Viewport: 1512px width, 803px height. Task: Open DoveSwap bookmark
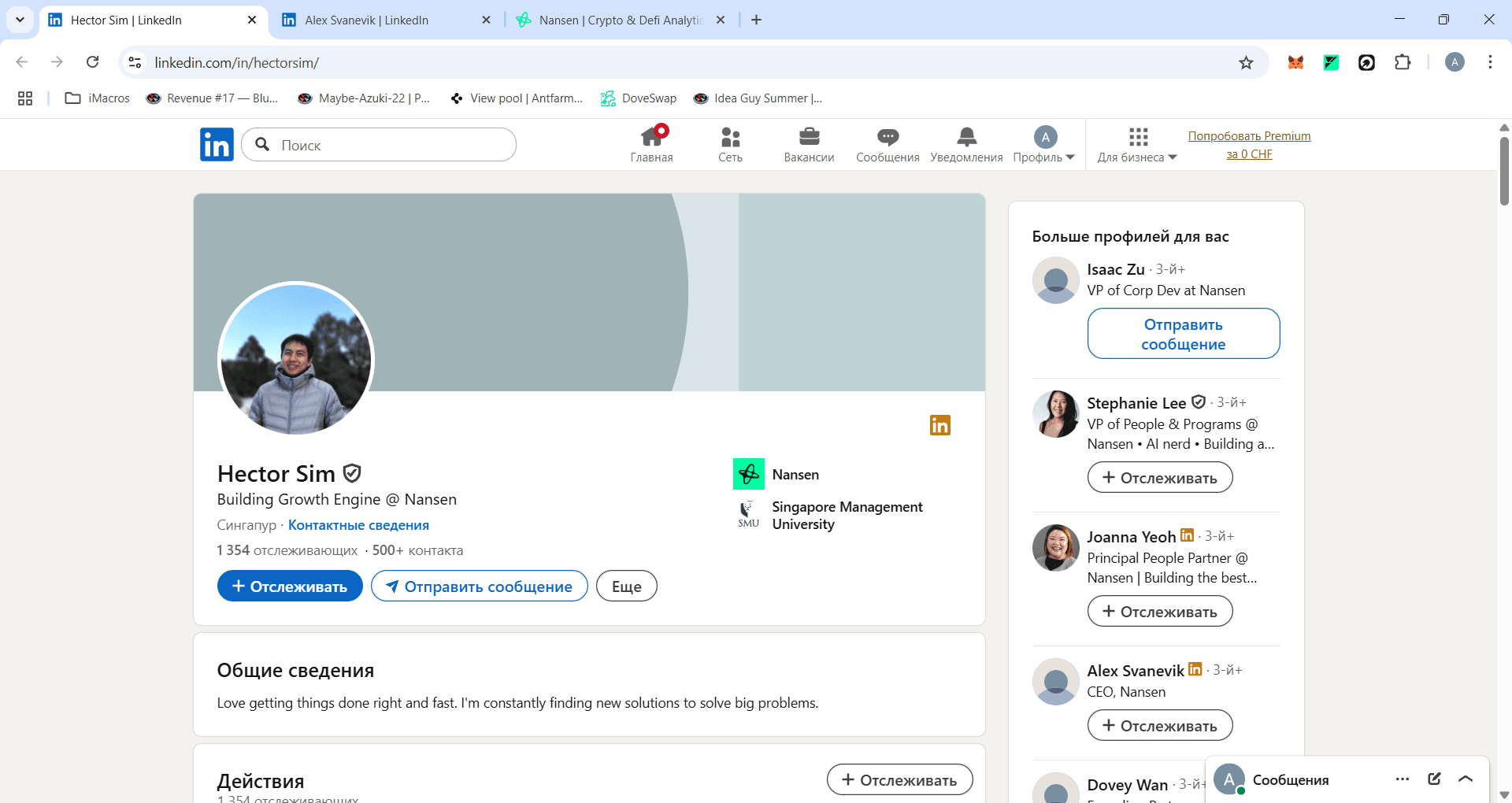(639, 98)
